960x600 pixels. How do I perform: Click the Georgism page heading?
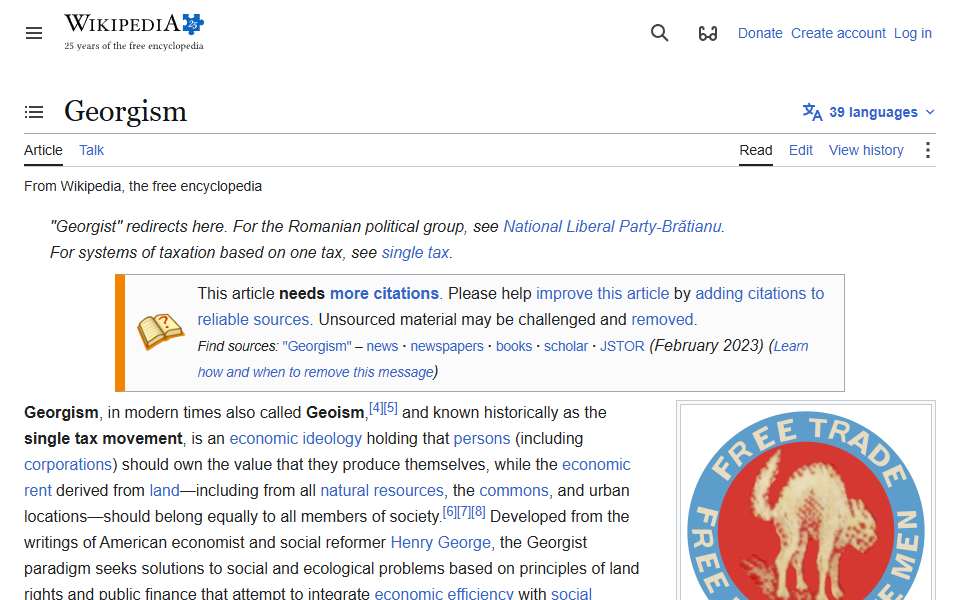(x=126, y=111)
